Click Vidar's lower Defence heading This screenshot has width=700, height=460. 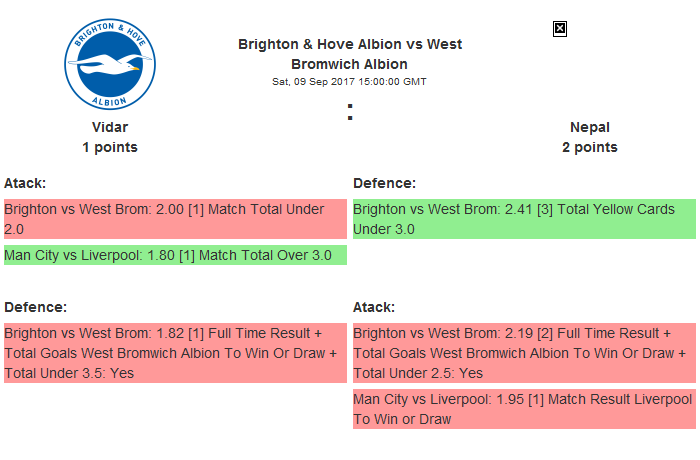click(x=36, y=307)
